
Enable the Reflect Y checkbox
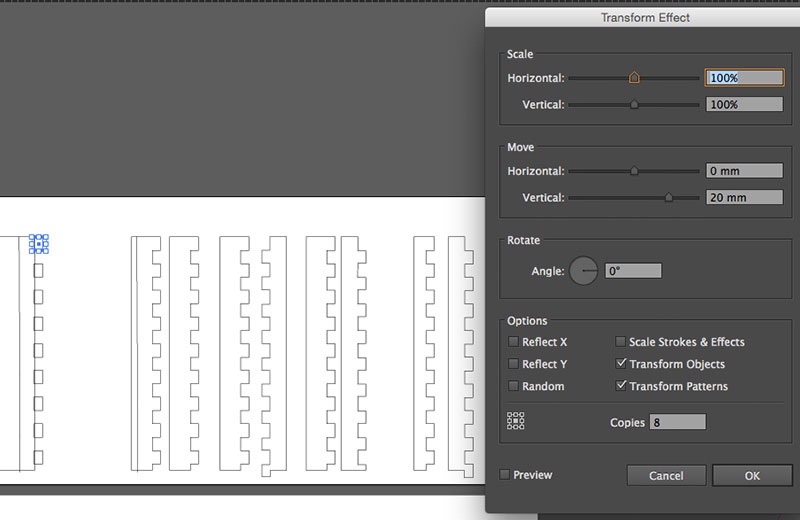pyautogui.click(x=513, y=364)
